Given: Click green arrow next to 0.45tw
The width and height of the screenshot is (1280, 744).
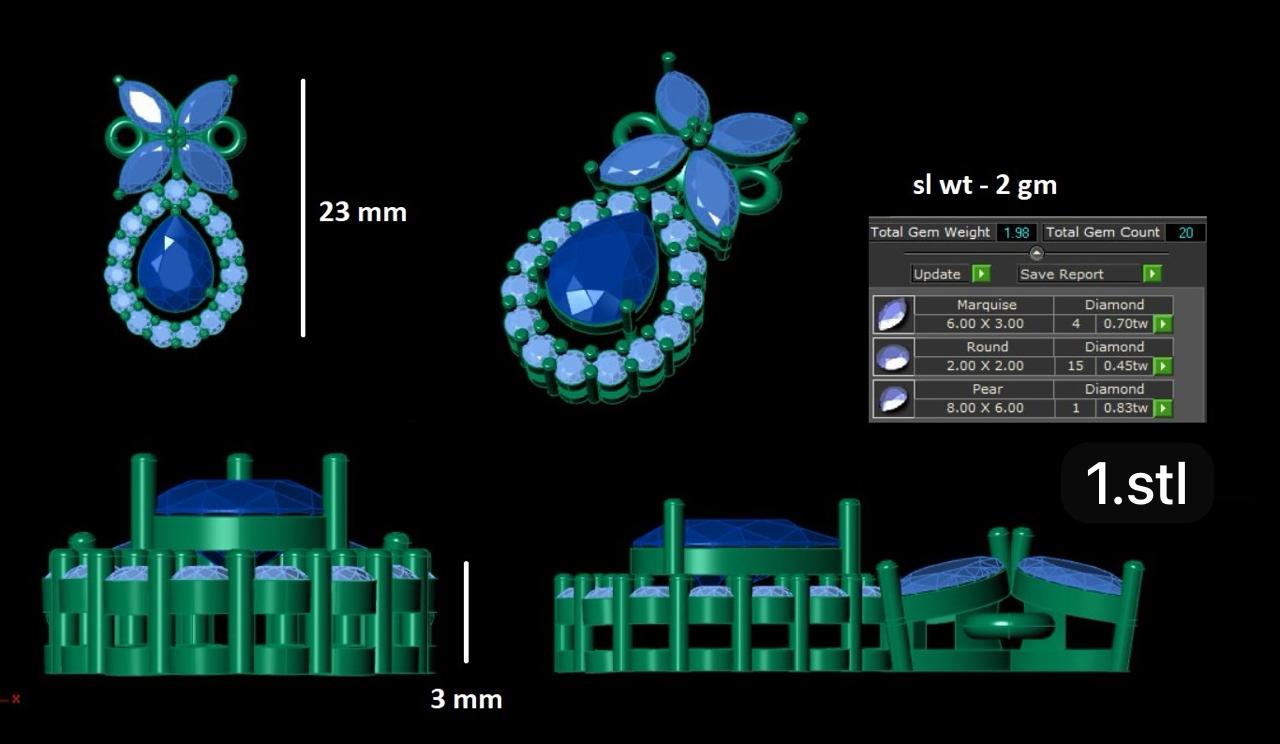Looking at the screenshot, I should (1163, 366).
